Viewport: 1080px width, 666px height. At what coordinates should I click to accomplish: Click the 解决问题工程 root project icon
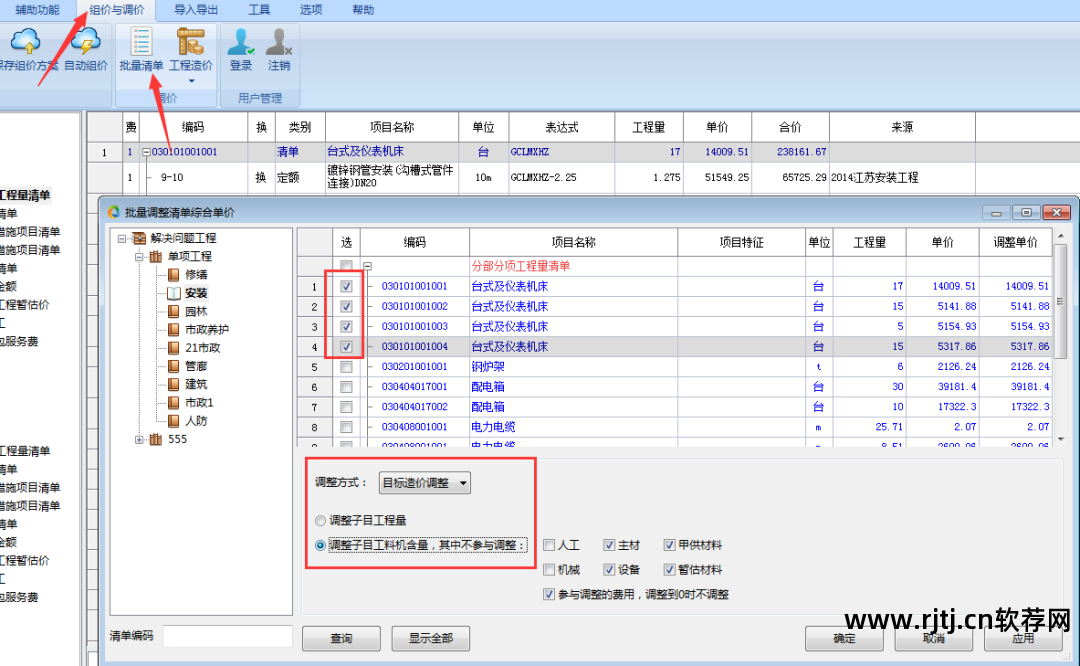[x=139, y=238]
